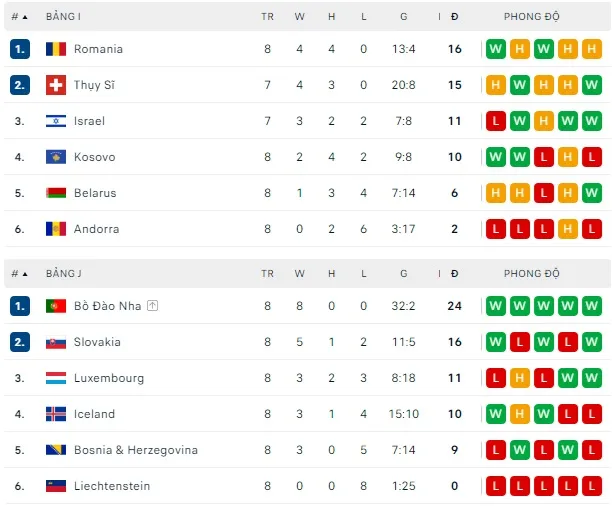Click the Kosovo flag icon
The height and width of the screenshot is (506, 612).
[x=56, y=157]
